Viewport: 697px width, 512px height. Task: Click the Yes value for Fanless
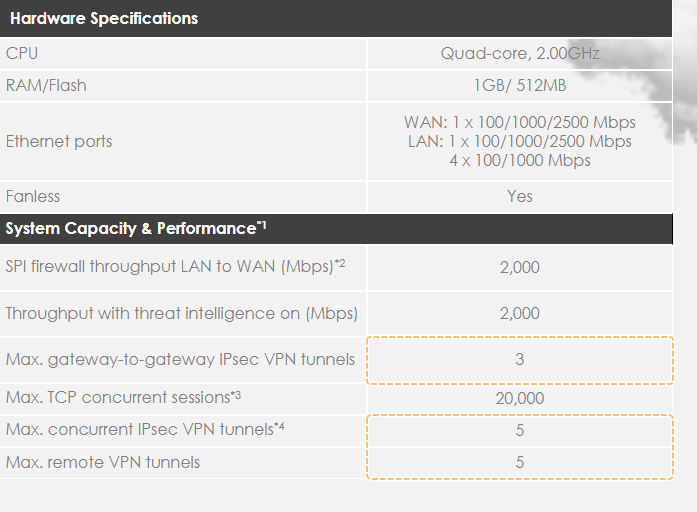coord(519,196)
